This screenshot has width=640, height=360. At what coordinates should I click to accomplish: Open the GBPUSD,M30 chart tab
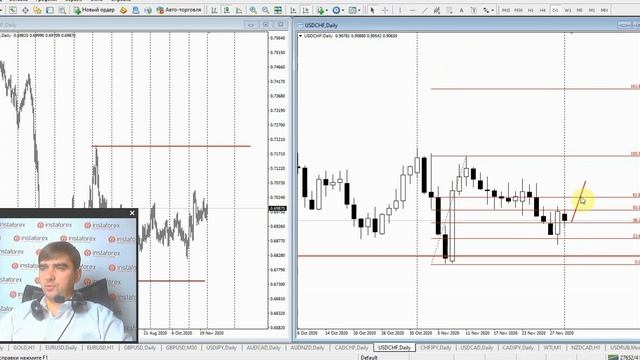pos(181,348)
